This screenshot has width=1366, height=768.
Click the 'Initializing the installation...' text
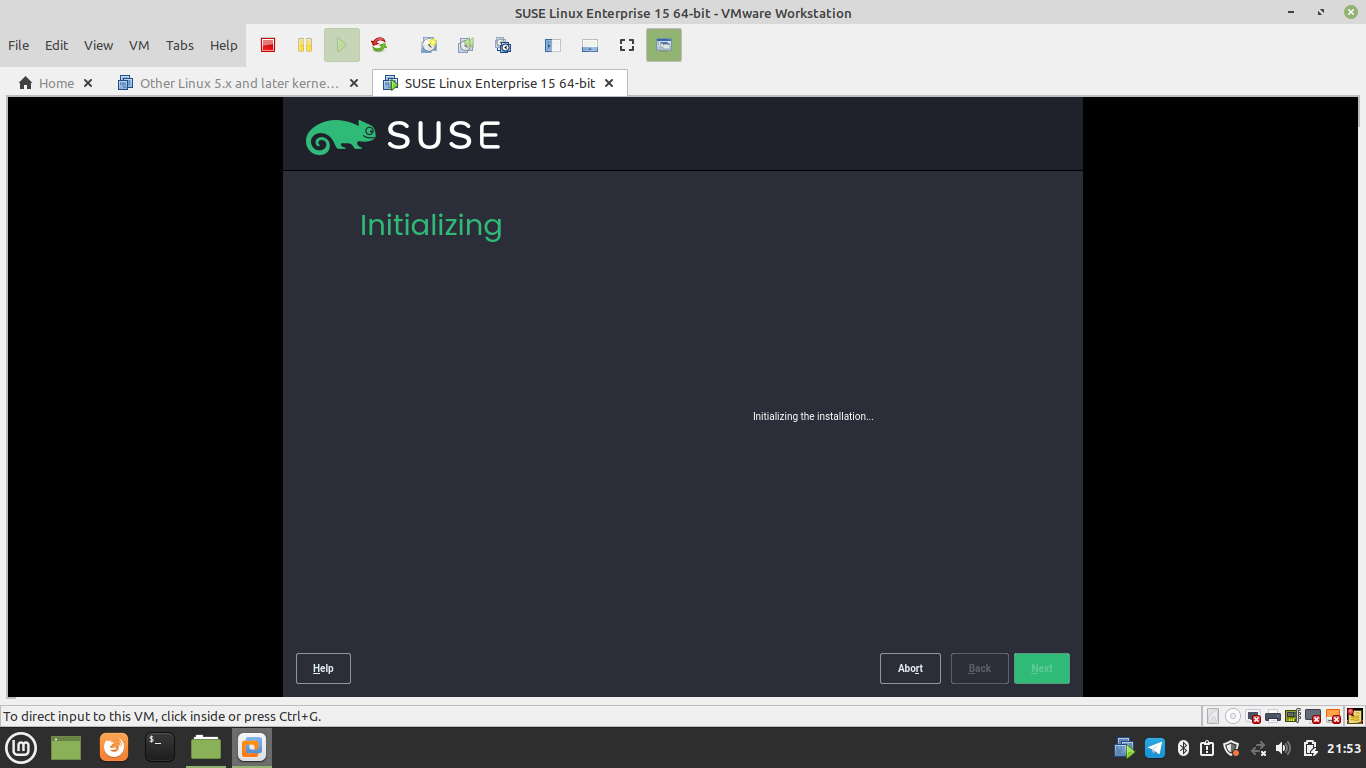click(813, 416)
